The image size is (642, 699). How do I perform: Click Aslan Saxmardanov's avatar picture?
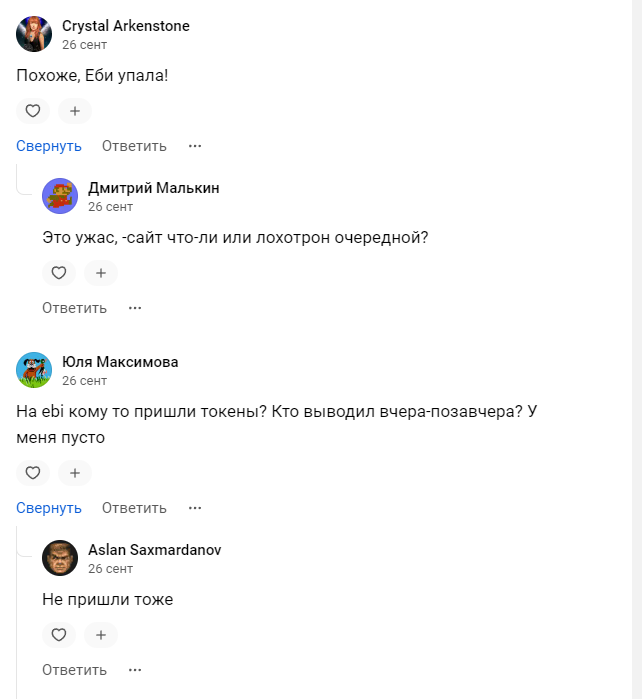(60, 558)
